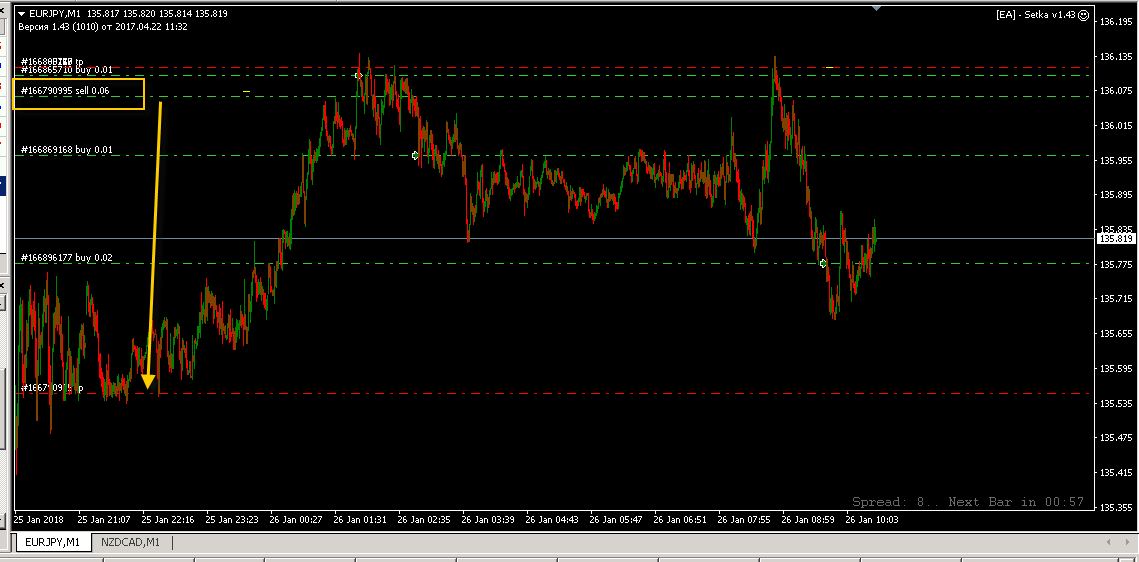Screen dimensions: 1139x562
Task: Click the chart shift triangle at top edge
Action: click(x=877, y=7)
